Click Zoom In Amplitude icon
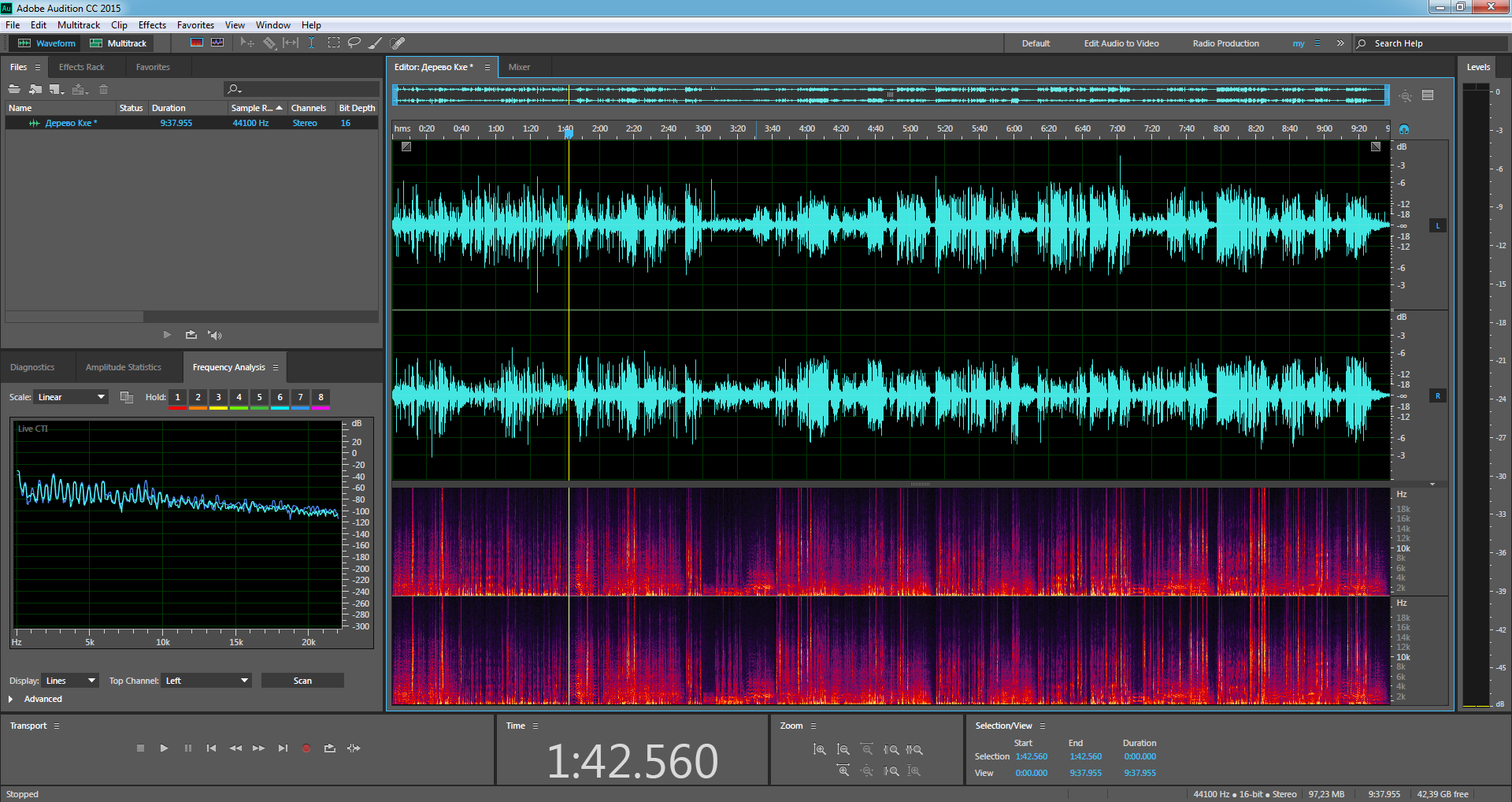 click(820, 750)
